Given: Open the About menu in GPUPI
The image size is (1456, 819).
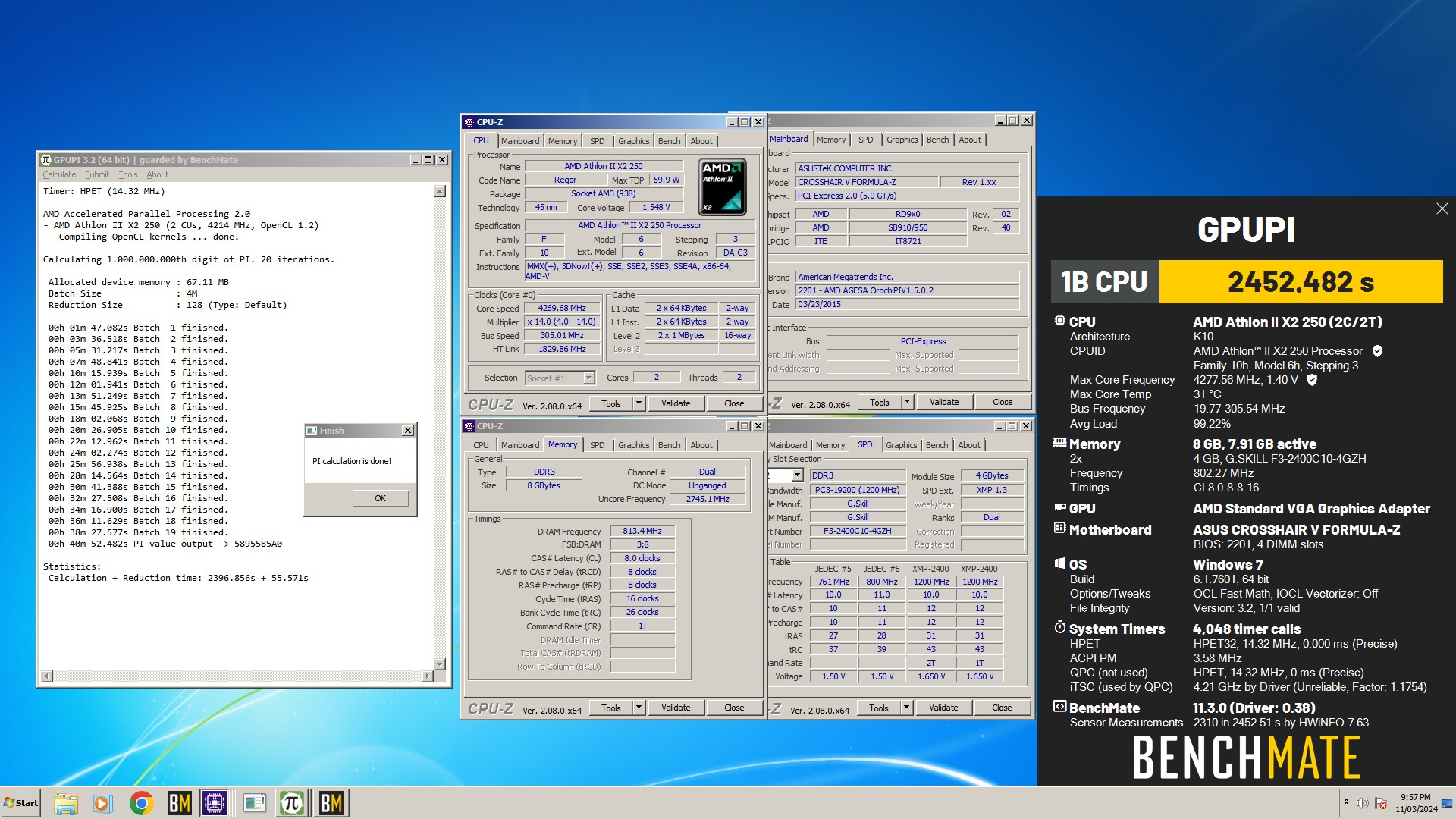Looking at the screenshot, I should [x=158, y=174].
